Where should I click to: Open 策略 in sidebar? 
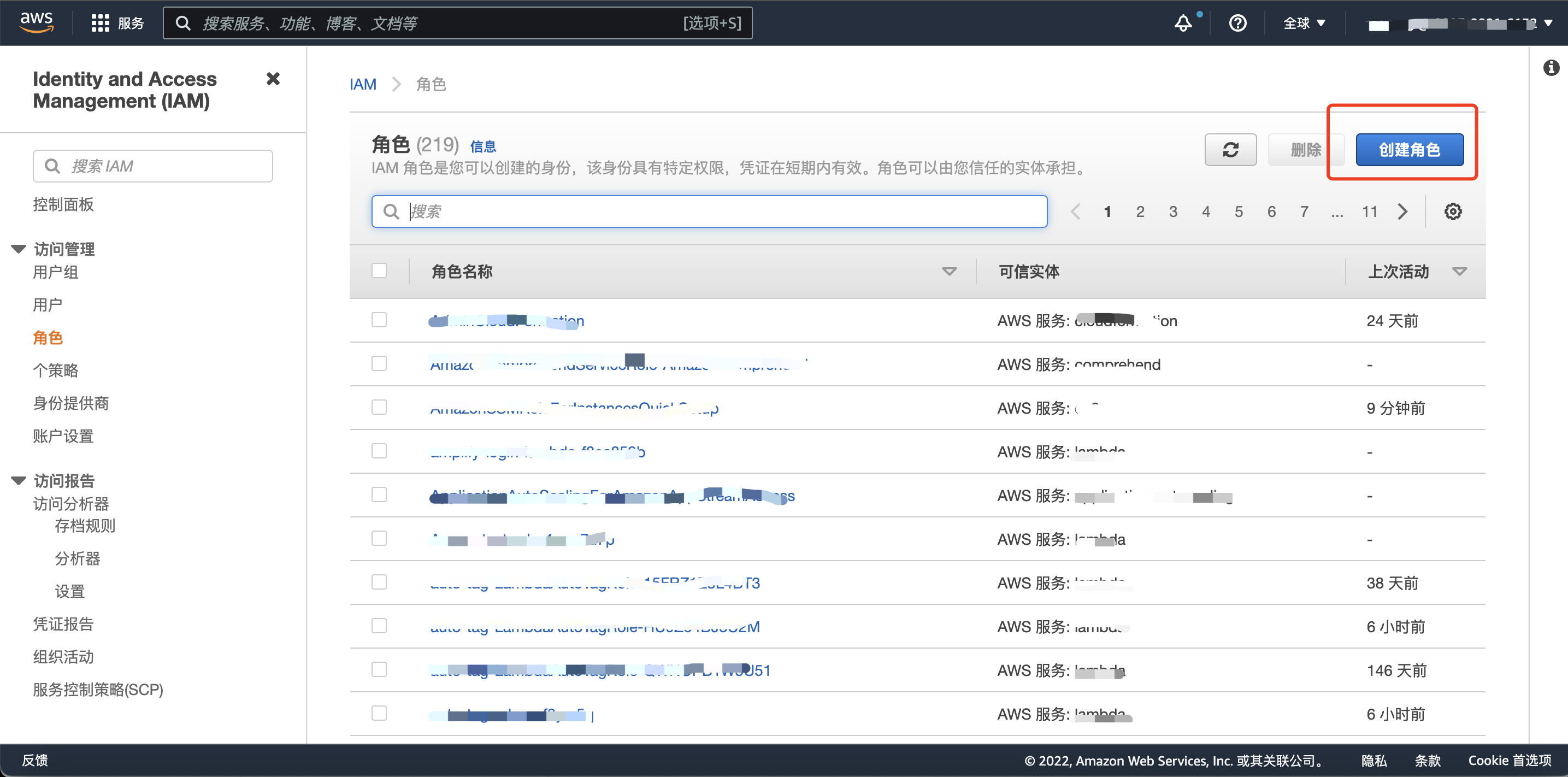(55, 371)
